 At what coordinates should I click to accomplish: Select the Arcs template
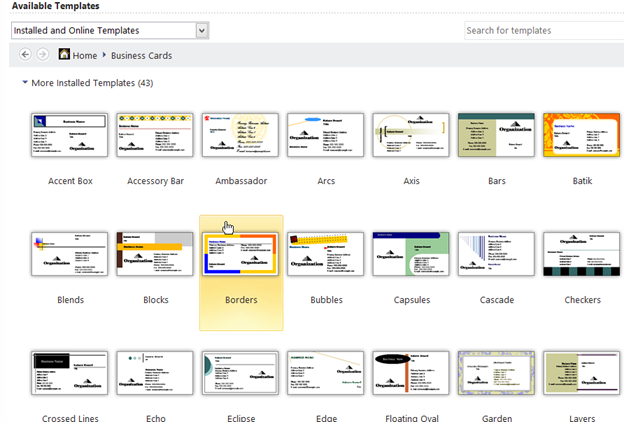pos(326,135)
